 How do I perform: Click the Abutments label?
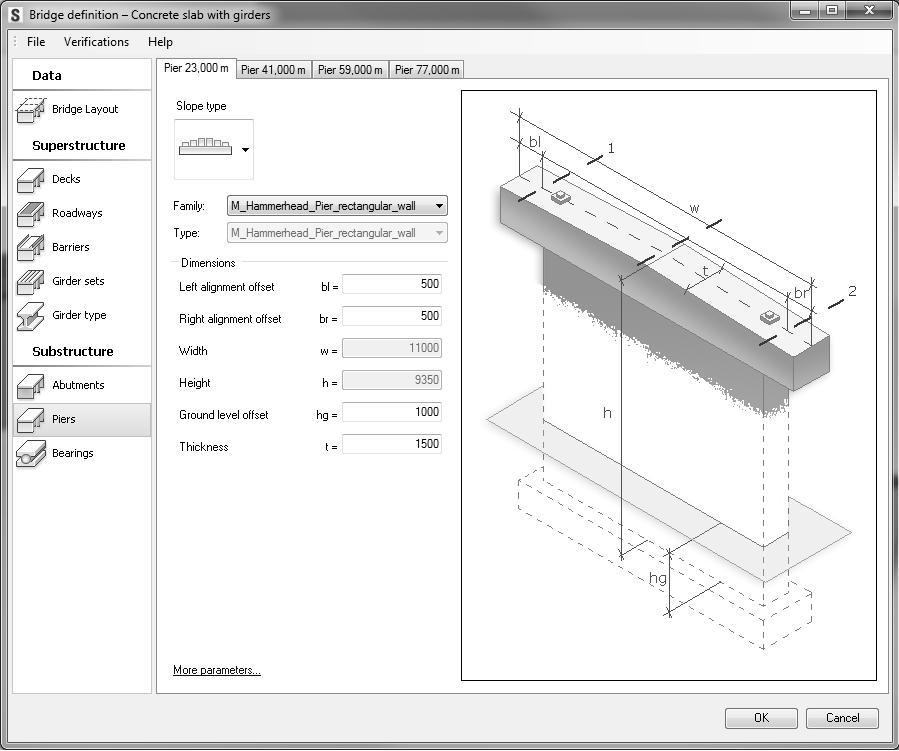coord(78,385)
